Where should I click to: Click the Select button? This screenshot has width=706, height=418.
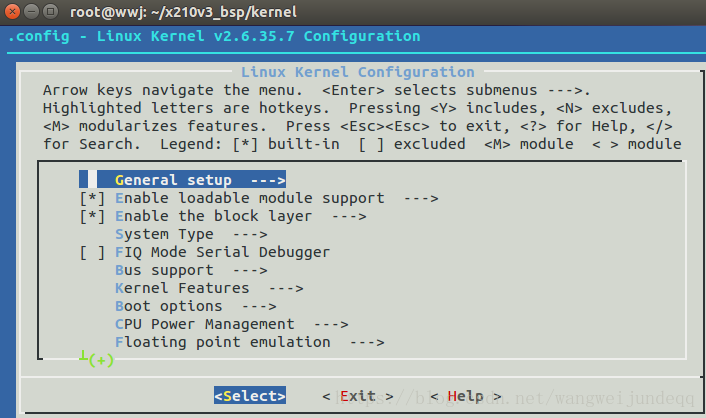(x=250, y=396)
